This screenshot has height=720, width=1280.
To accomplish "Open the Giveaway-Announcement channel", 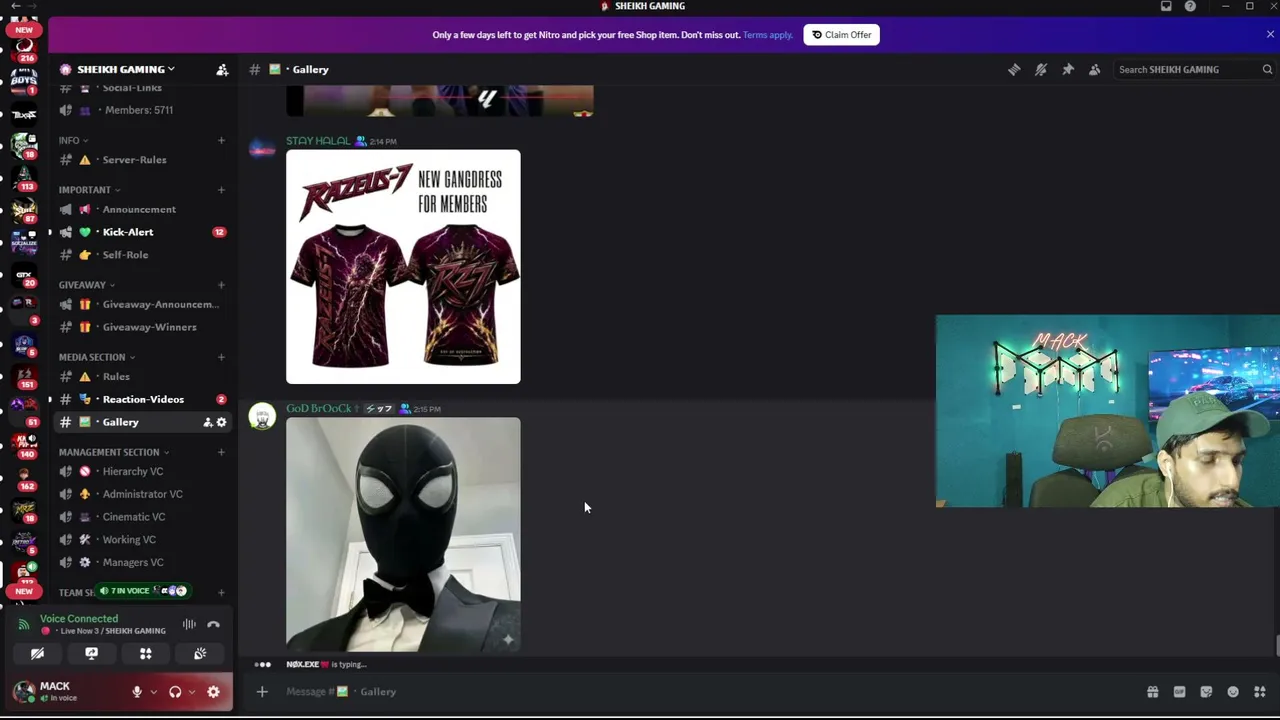I will coord(142,304).
